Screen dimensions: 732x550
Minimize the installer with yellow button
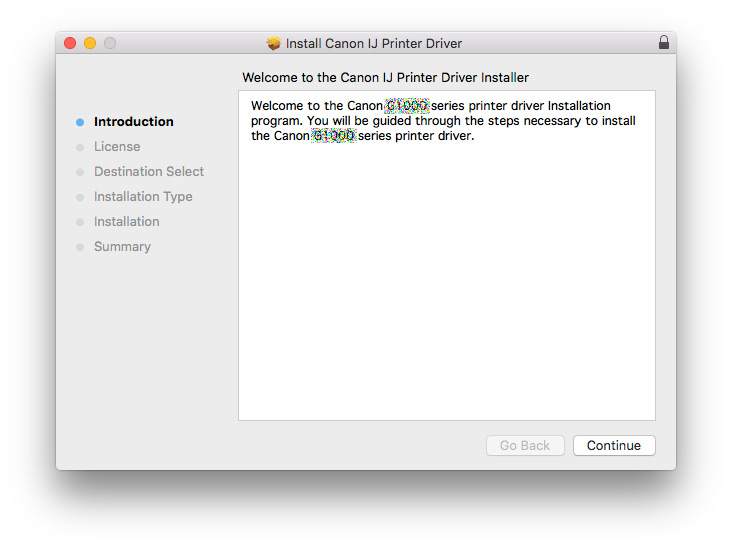[x=90, y=43]
